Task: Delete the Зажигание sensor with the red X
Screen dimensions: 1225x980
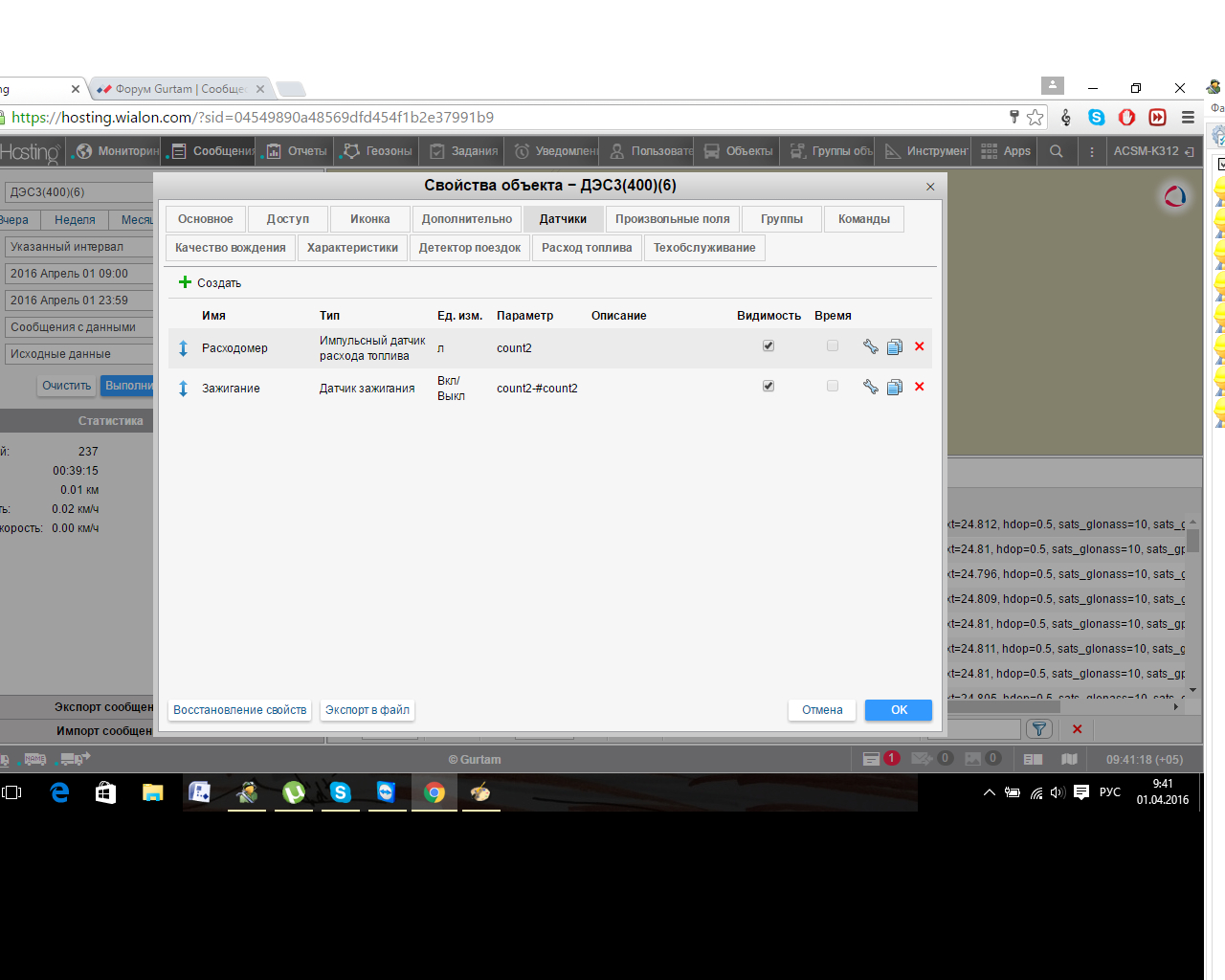Action: 920,387
